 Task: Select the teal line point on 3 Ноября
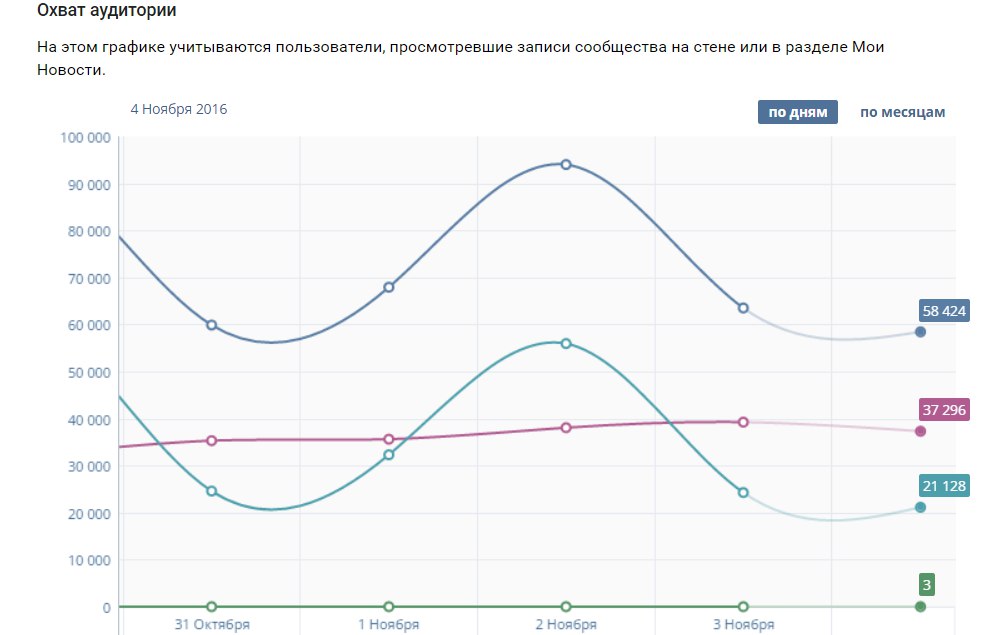point(743,492)
